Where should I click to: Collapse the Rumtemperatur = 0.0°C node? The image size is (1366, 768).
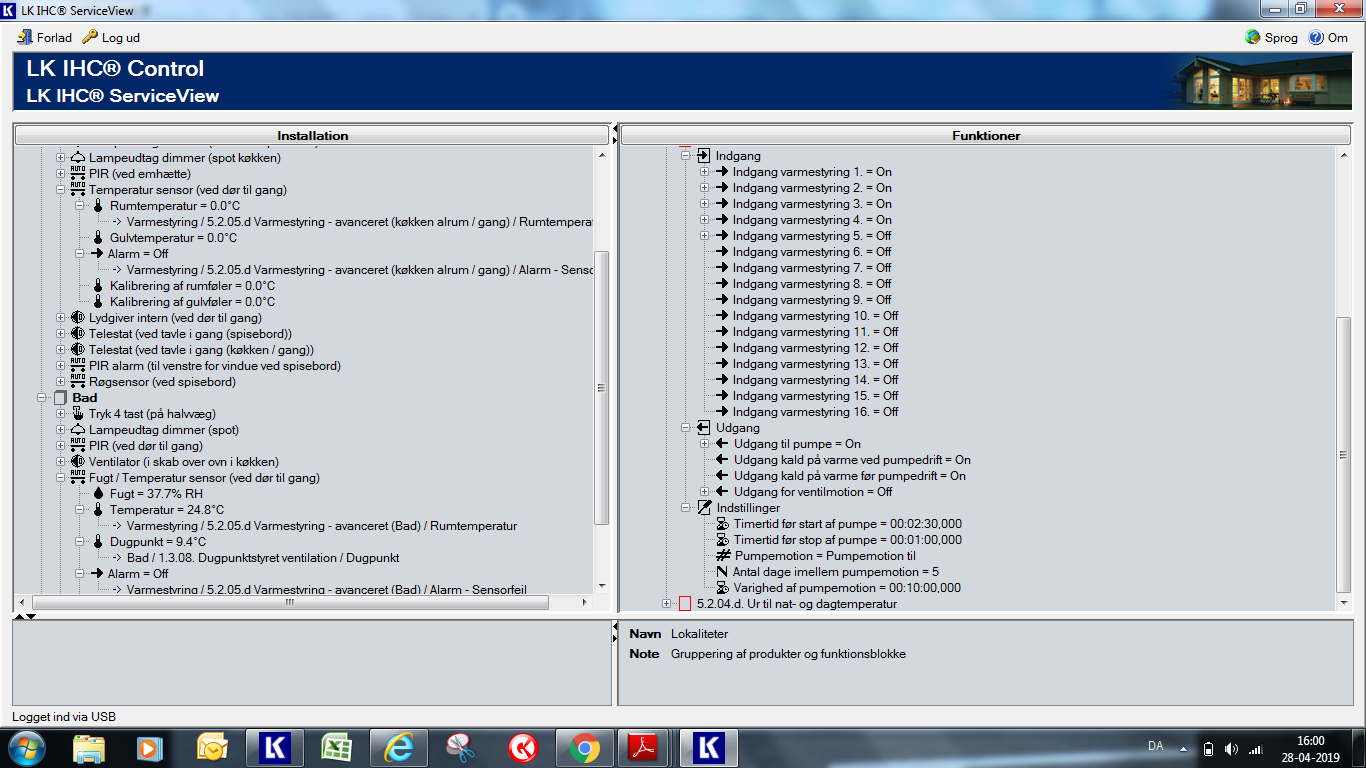79,206
